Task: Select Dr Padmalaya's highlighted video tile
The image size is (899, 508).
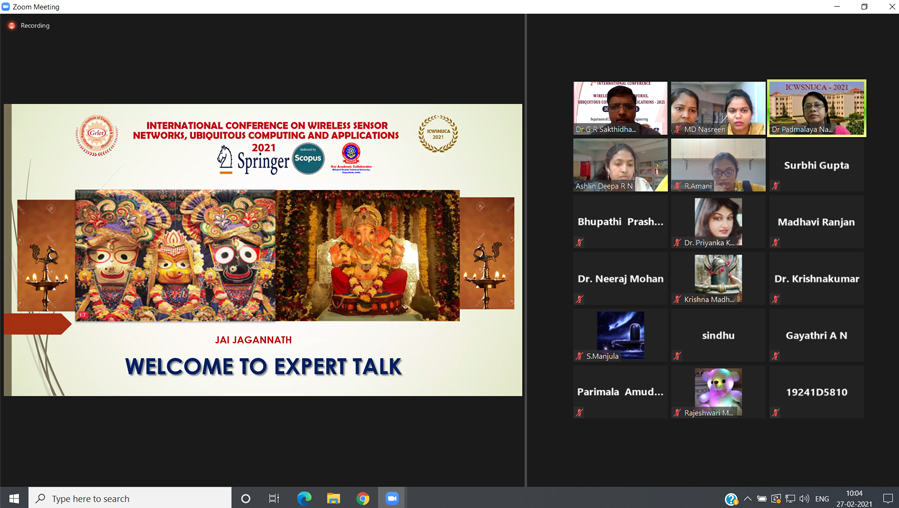Action: [816, 107]
